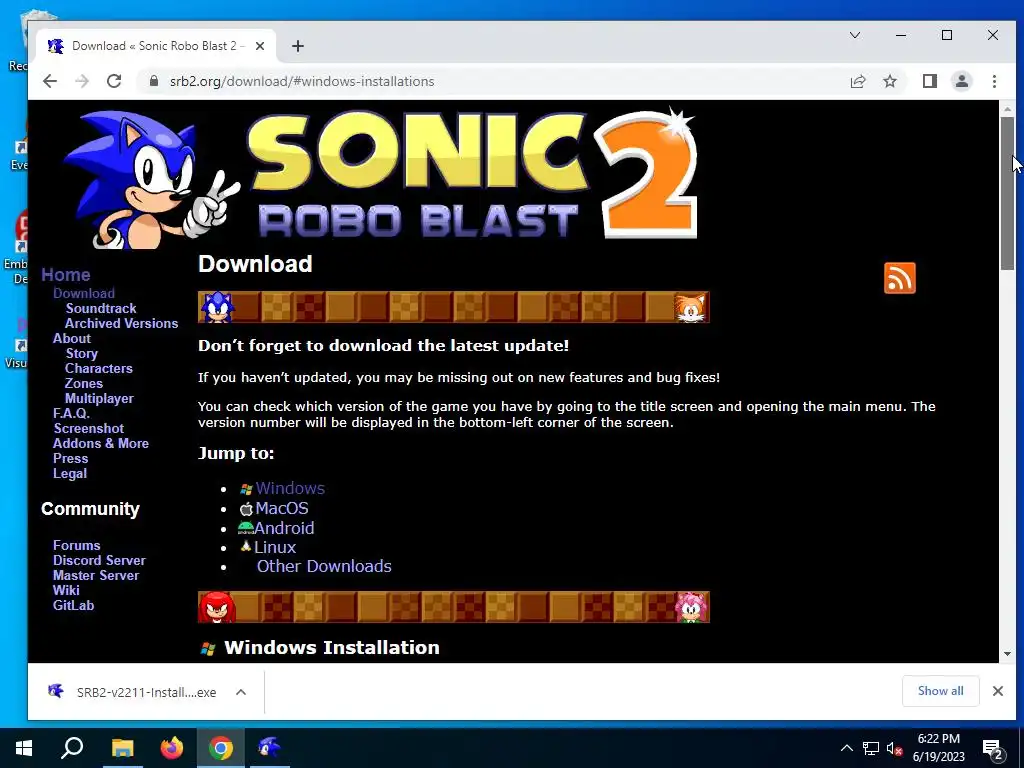1024x768 pixels.
Task: Open the Download sidebar link
Action: click(84, 293)
